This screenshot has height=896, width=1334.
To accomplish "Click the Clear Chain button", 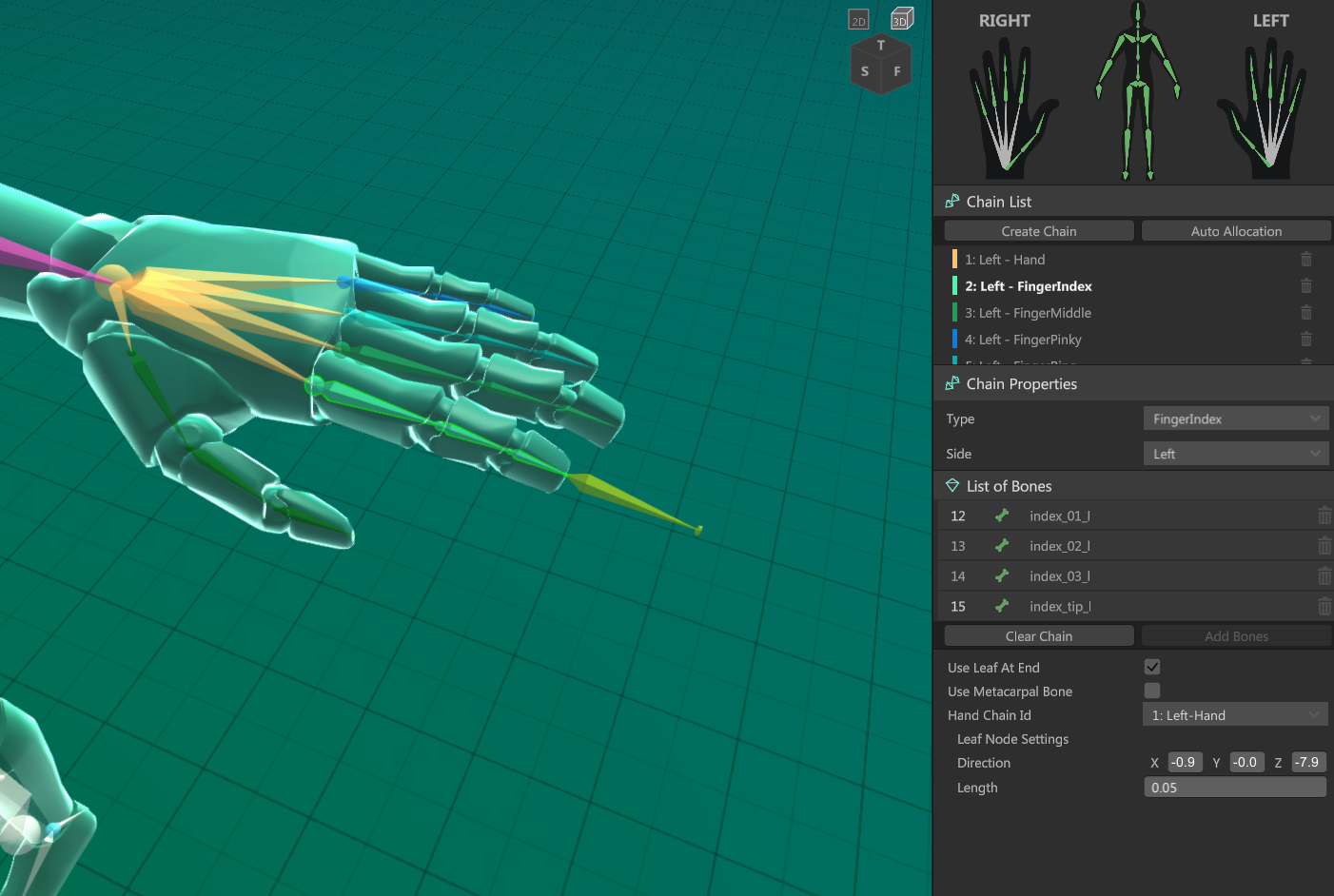I will (1038, 636).
